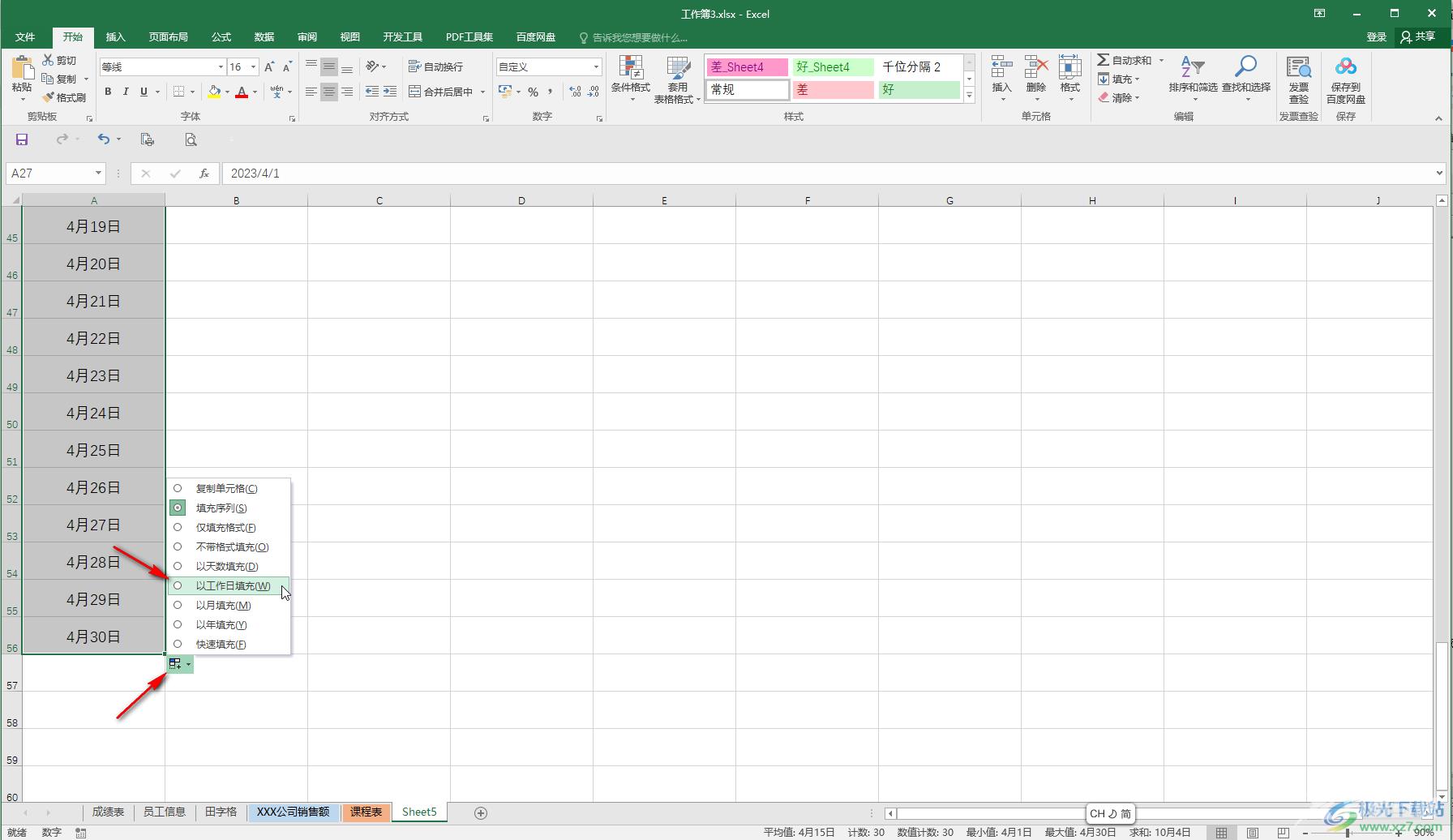Expand the cell styles gallery more arrow
This screenshot has height=840, width=1453.
(x=969, y=96)
